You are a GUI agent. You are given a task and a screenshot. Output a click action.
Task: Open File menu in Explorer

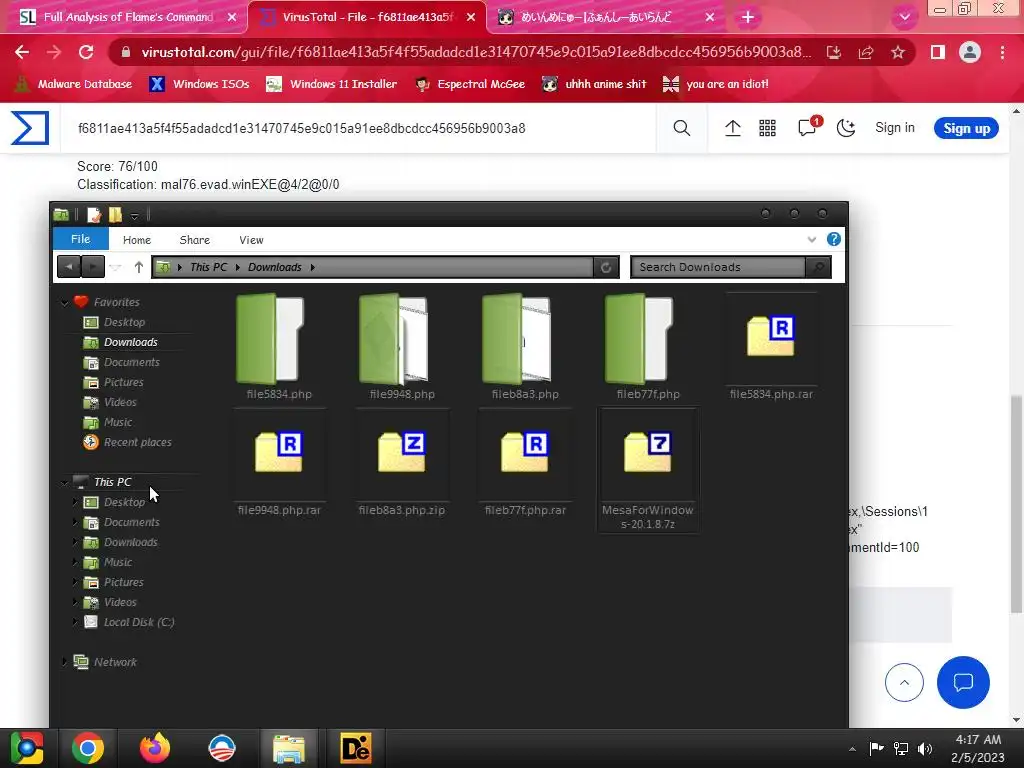click(x=80, y=239)
